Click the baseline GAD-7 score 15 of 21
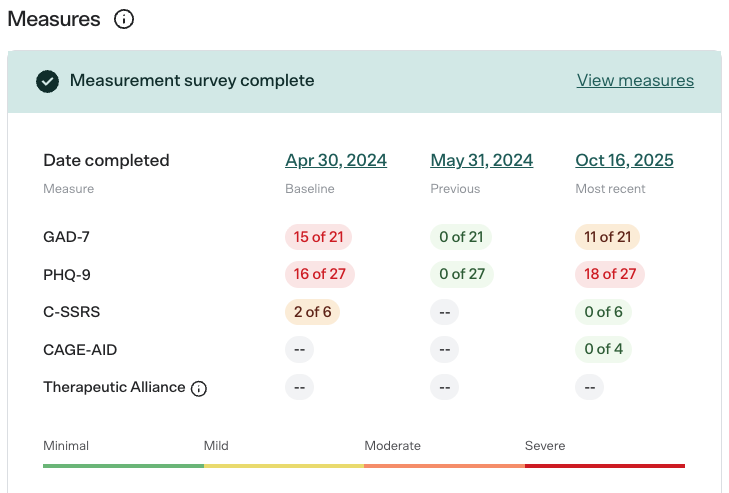Screen dimensions: 729x493 click(x=318, y=237)
